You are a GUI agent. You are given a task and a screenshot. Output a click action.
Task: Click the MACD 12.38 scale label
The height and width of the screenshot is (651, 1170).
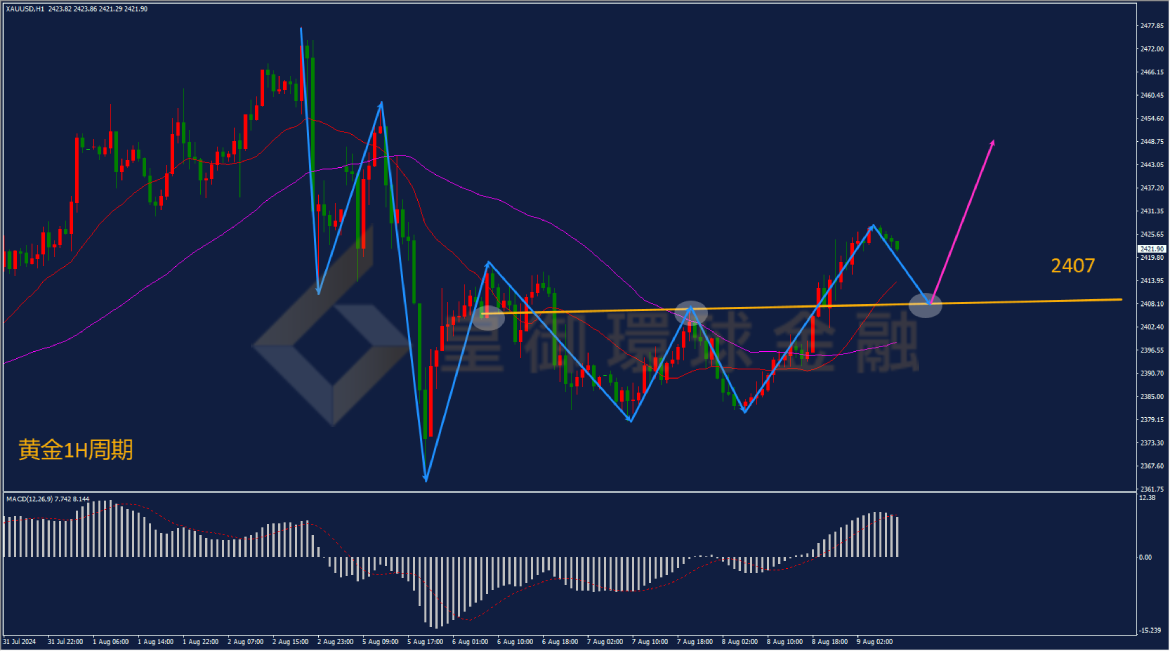click(x=1148, y=497)
